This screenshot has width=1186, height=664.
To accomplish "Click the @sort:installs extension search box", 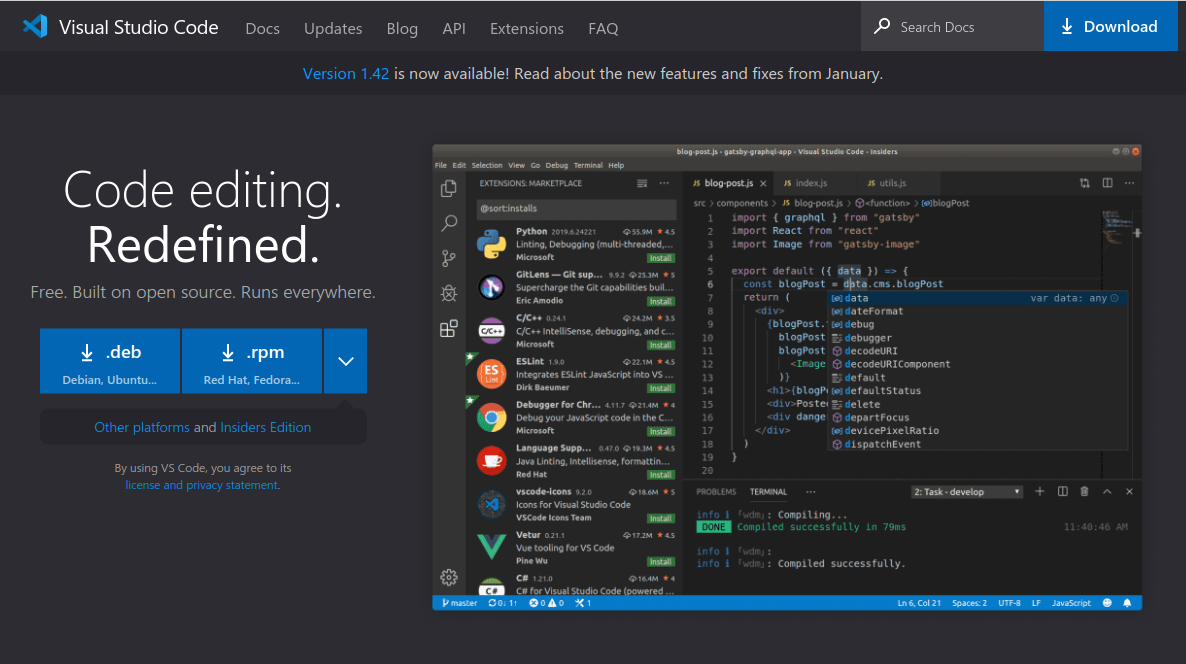I will coord(576,208).
